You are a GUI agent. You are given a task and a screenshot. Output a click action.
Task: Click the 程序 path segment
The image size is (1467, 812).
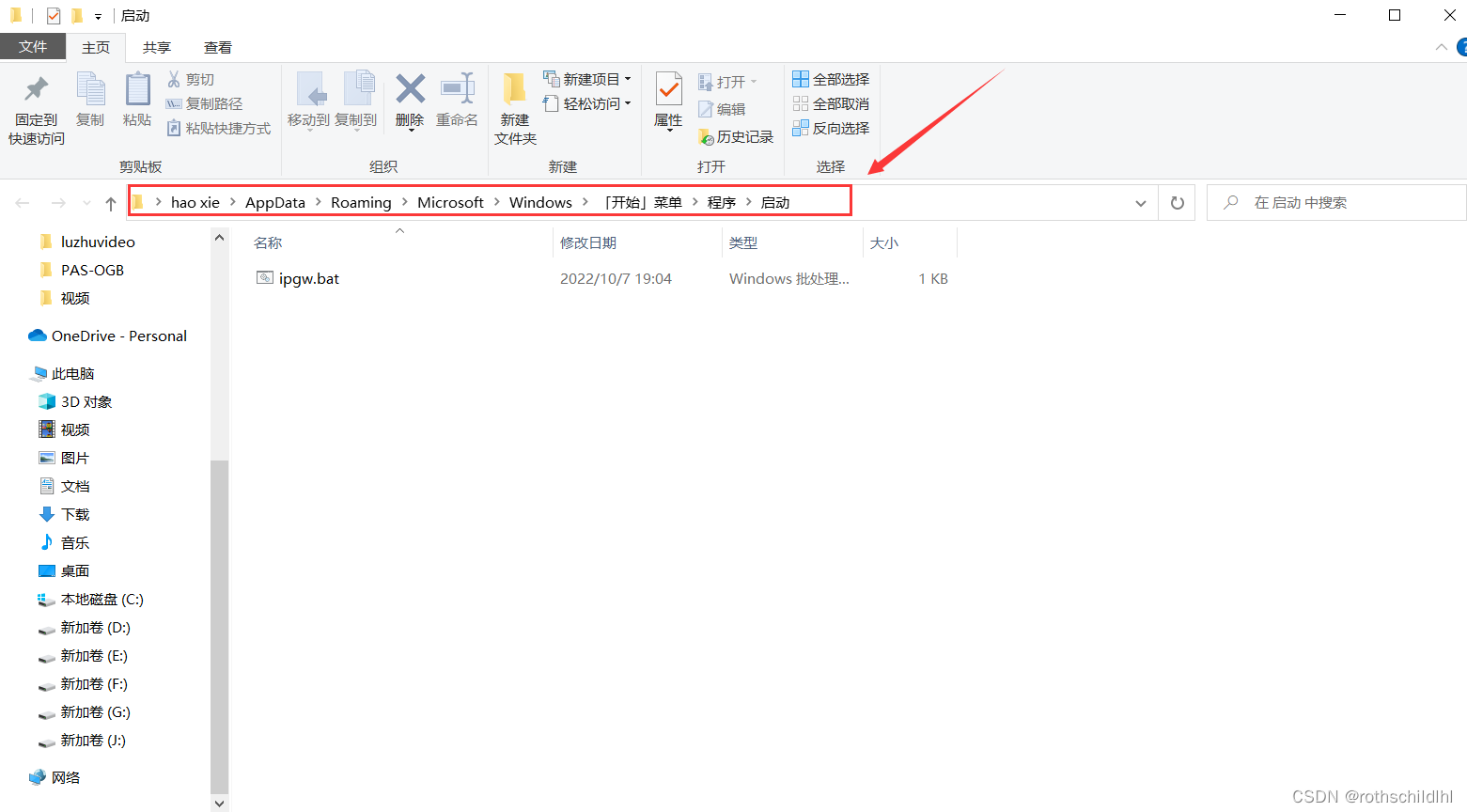click(722, 202)
